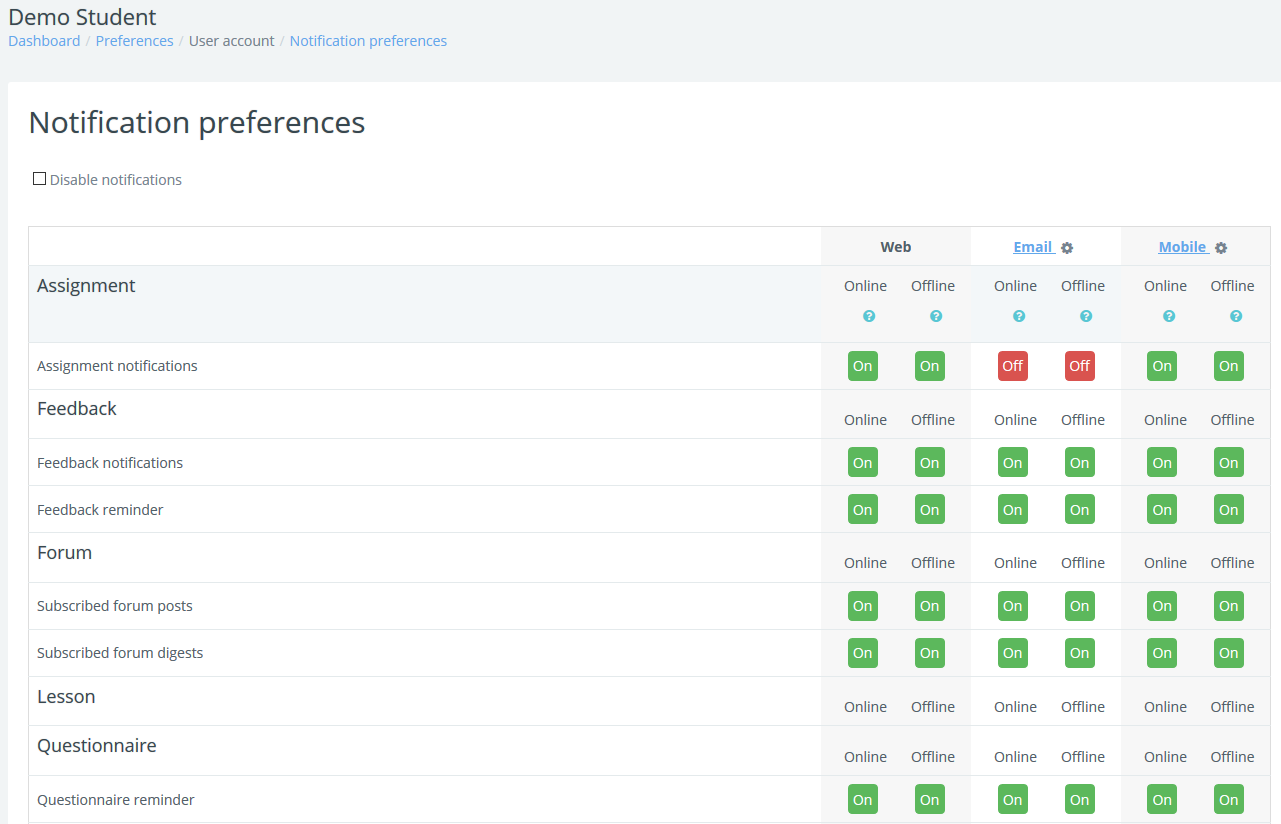Click the Email column header link

[x=1033, y=247]
